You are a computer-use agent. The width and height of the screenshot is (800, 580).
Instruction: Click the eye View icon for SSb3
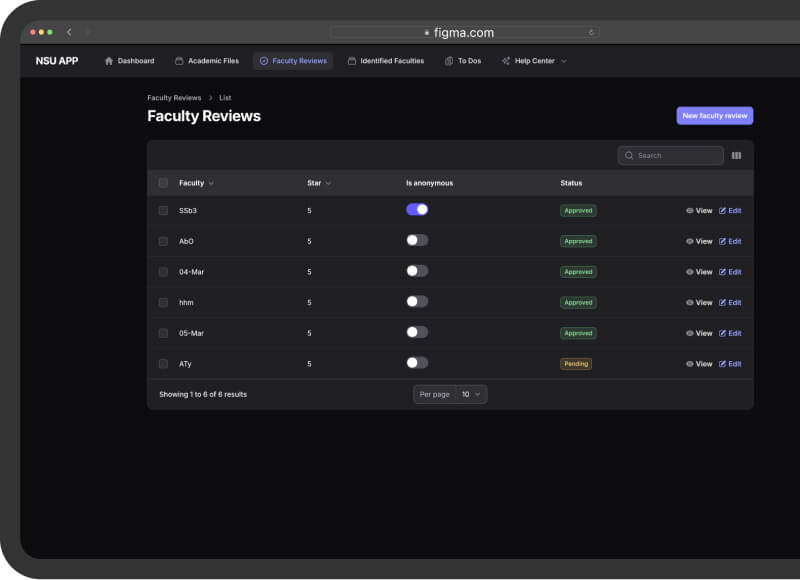tap(690, 211)
